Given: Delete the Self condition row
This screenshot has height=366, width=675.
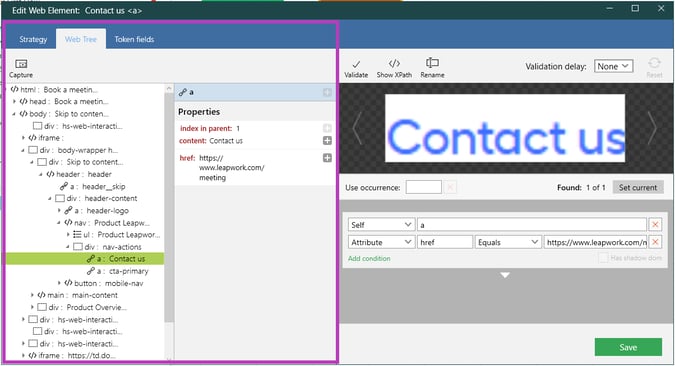Looking at the screenshot, I should click(x=655, y=224).
